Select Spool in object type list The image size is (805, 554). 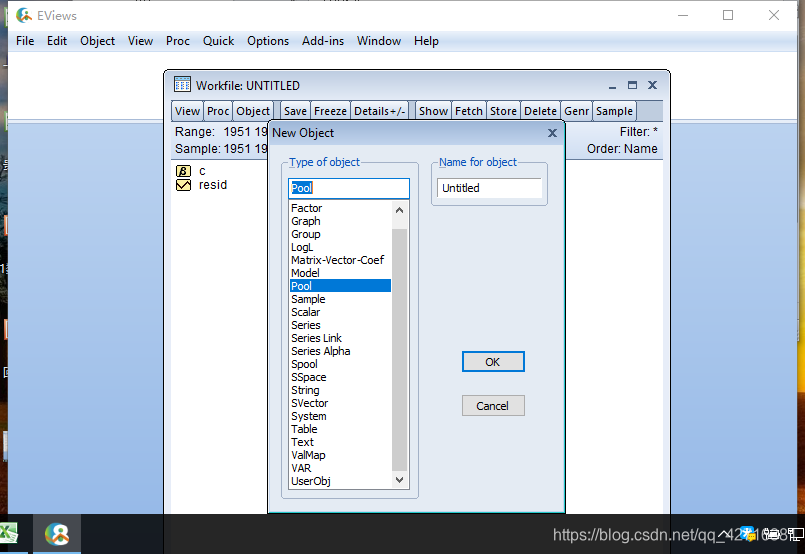click(339, 364)
